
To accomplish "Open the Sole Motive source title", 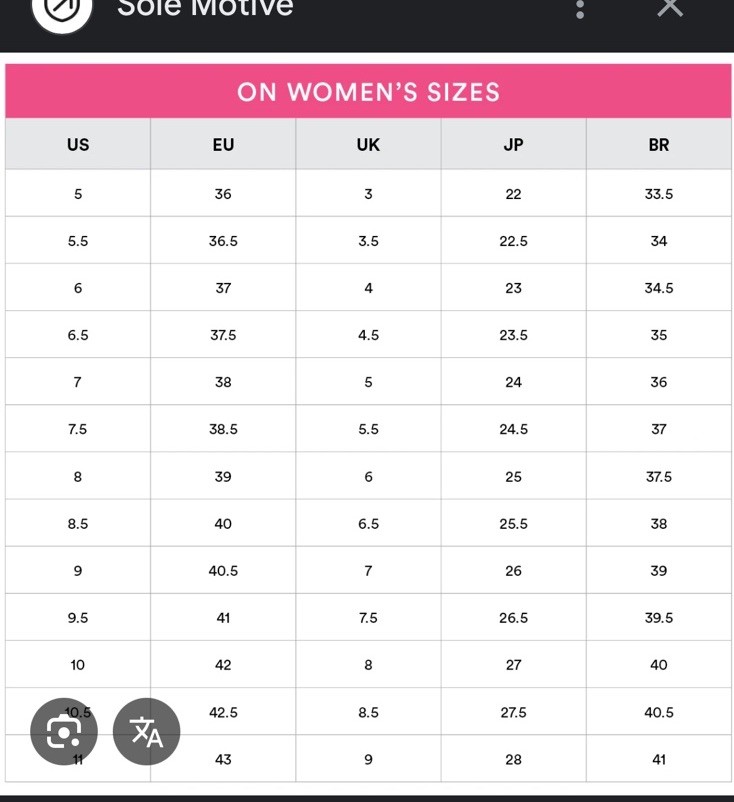I will coord(205,7).
